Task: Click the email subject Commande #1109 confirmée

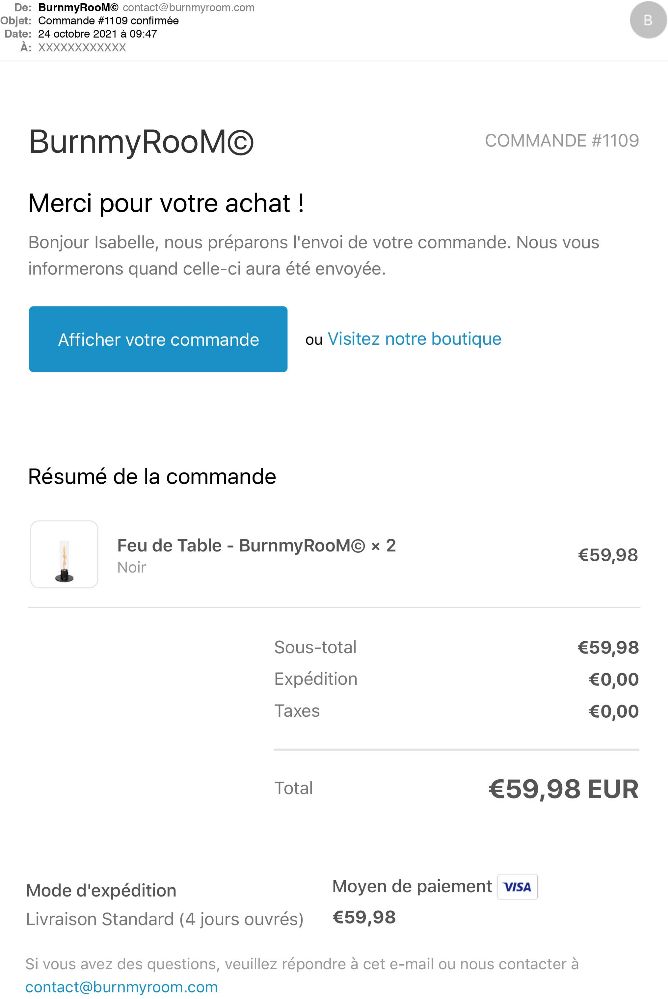Action: coord(108,20)
